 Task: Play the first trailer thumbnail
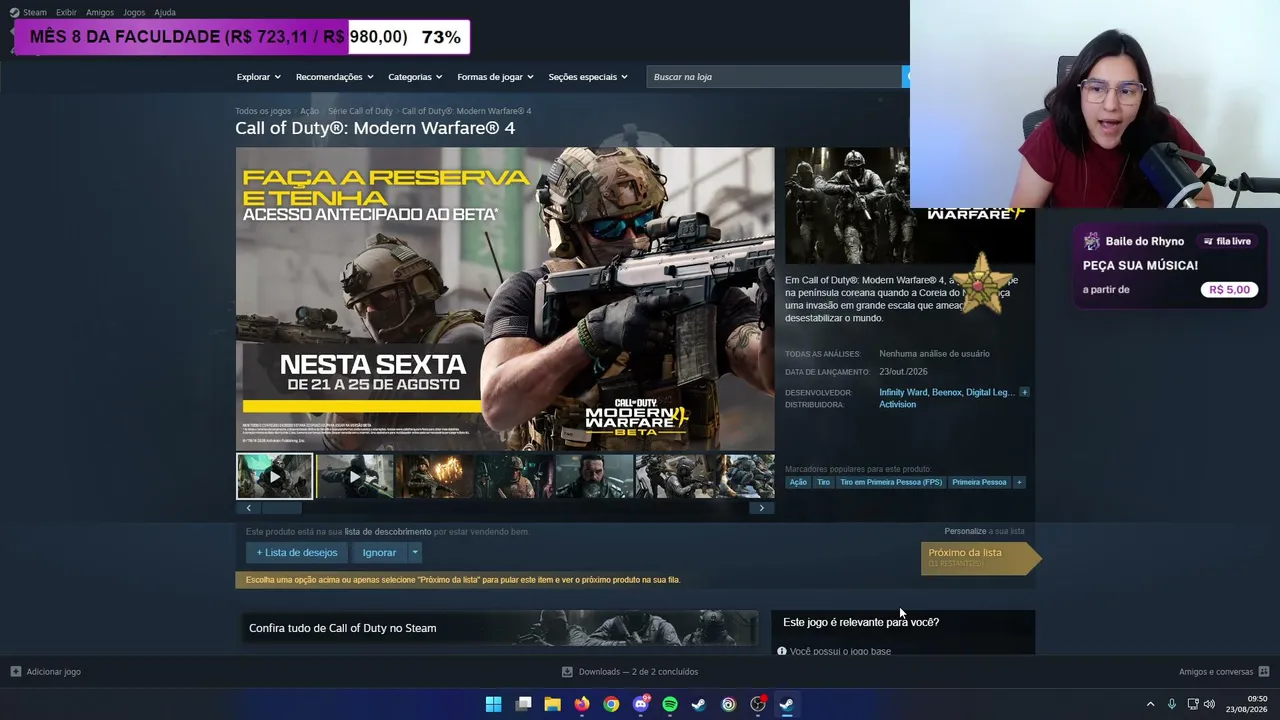tap(274, 476)
